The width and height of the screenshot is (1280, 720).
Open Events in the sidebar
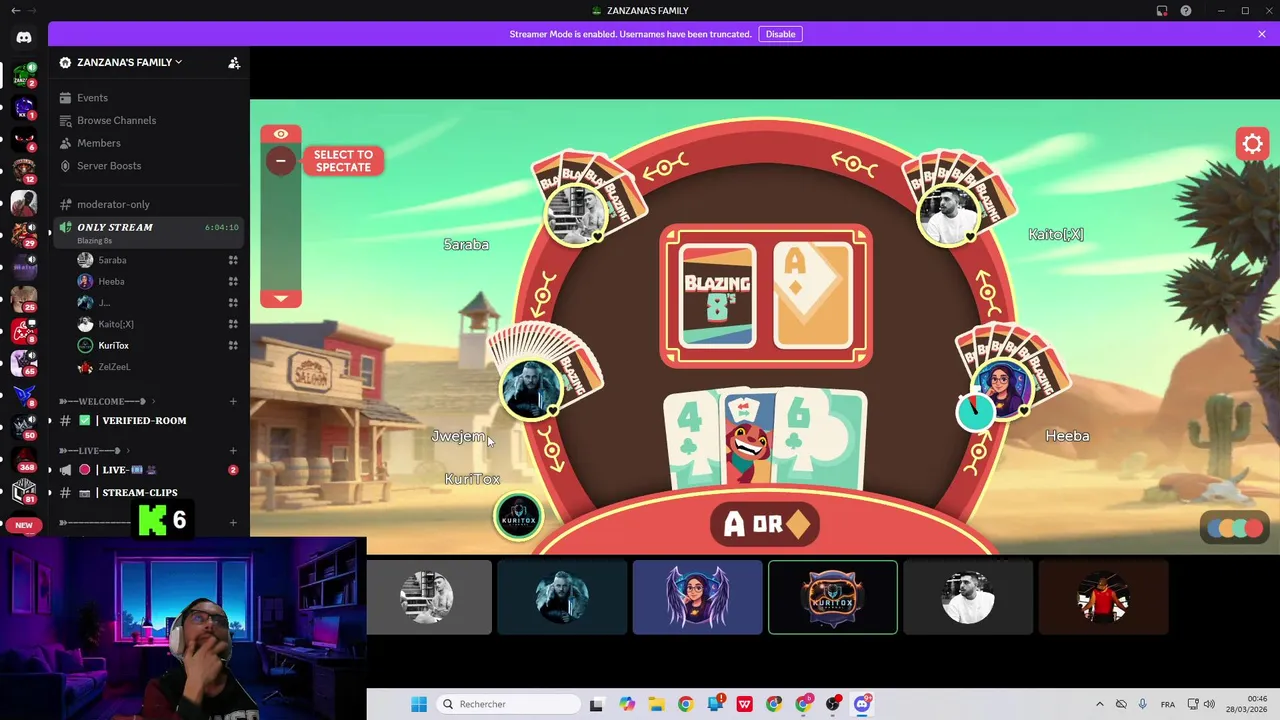tap(92, 98)
